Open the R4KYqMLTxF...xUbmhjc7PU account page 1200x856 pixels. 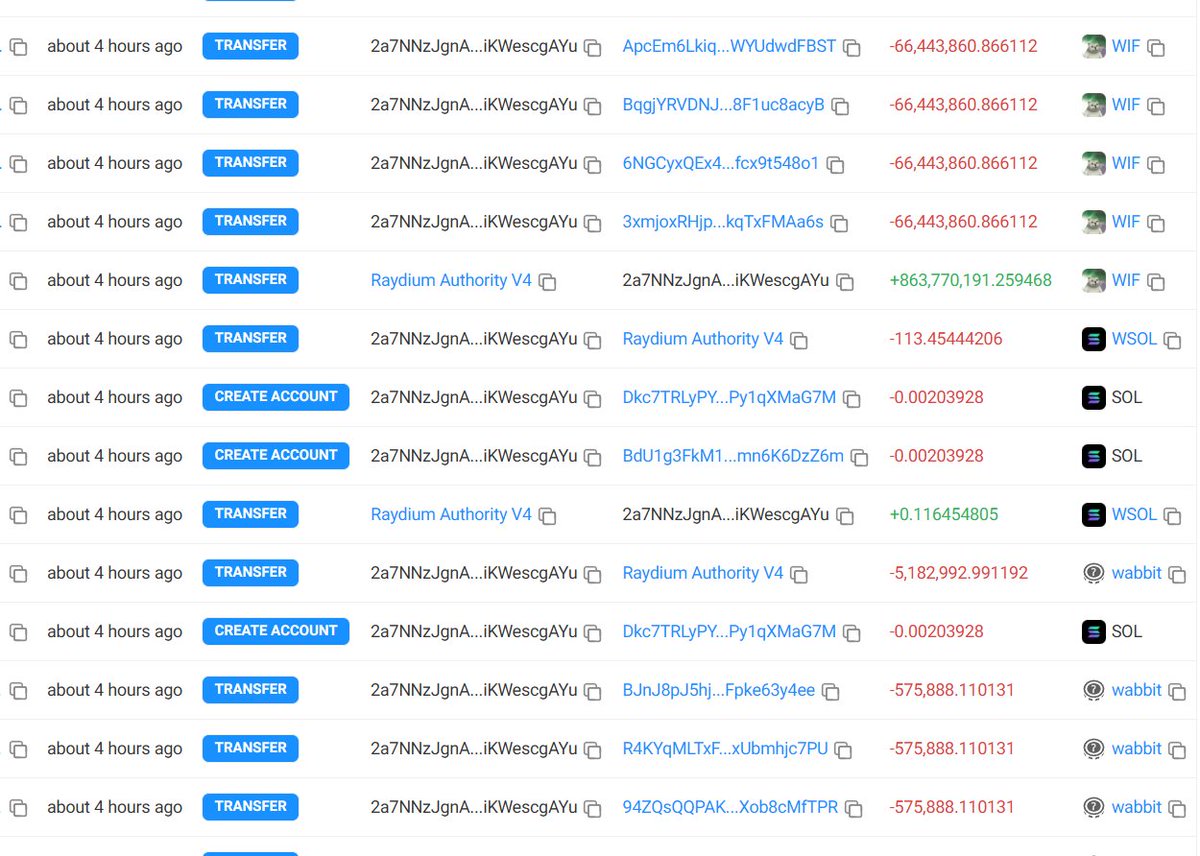point(725,749)
